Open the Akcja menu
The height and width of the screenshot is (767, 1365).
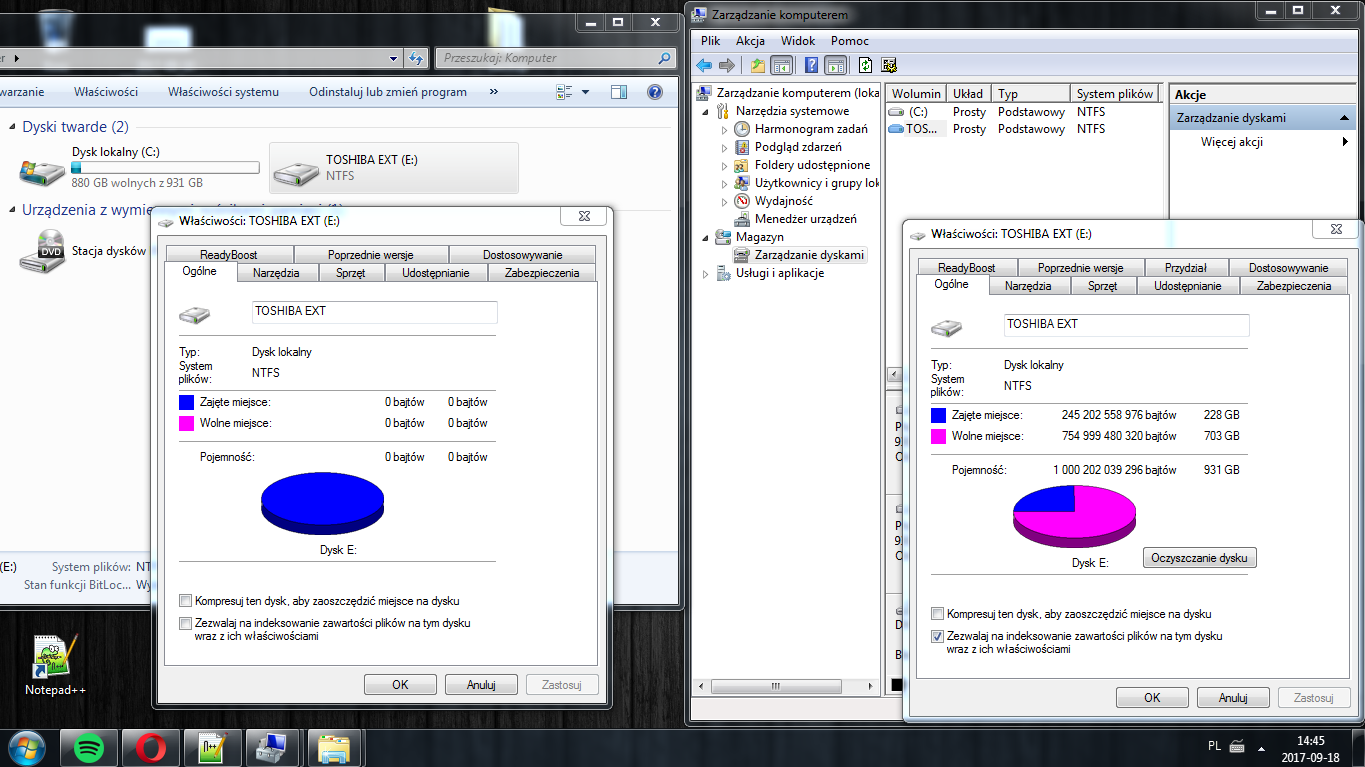pos(750,41)
